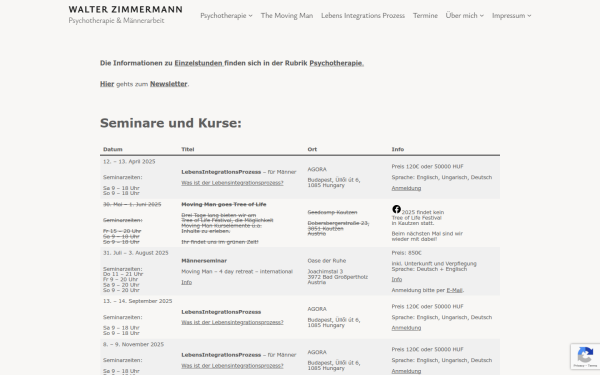
Task: Select the date '12. – 13. April 2025'
Action: [x=129, y=161]
